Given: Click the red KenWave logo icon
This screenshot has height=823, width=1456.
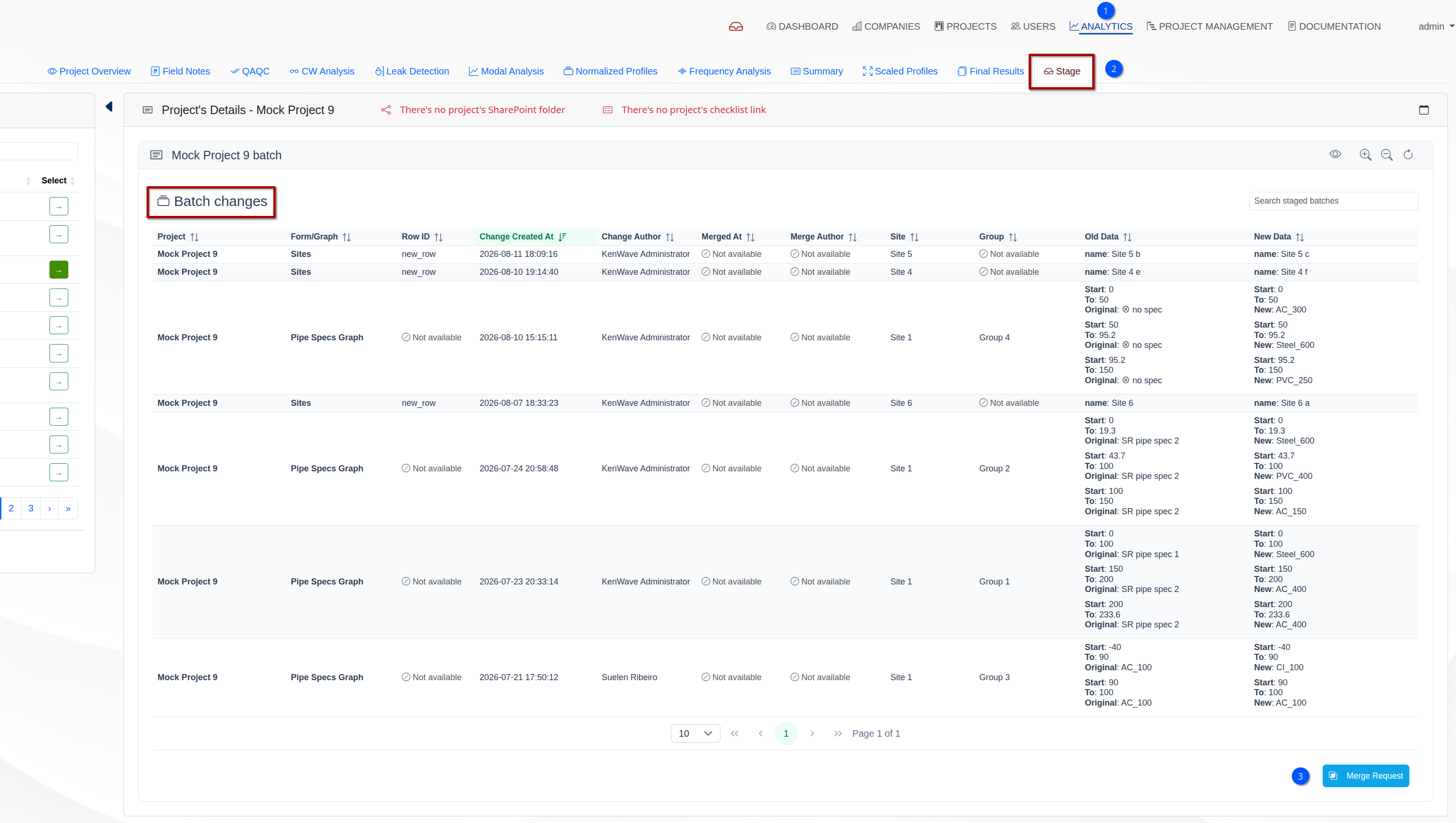Looking at the screenshot, I should click(736, 26).
